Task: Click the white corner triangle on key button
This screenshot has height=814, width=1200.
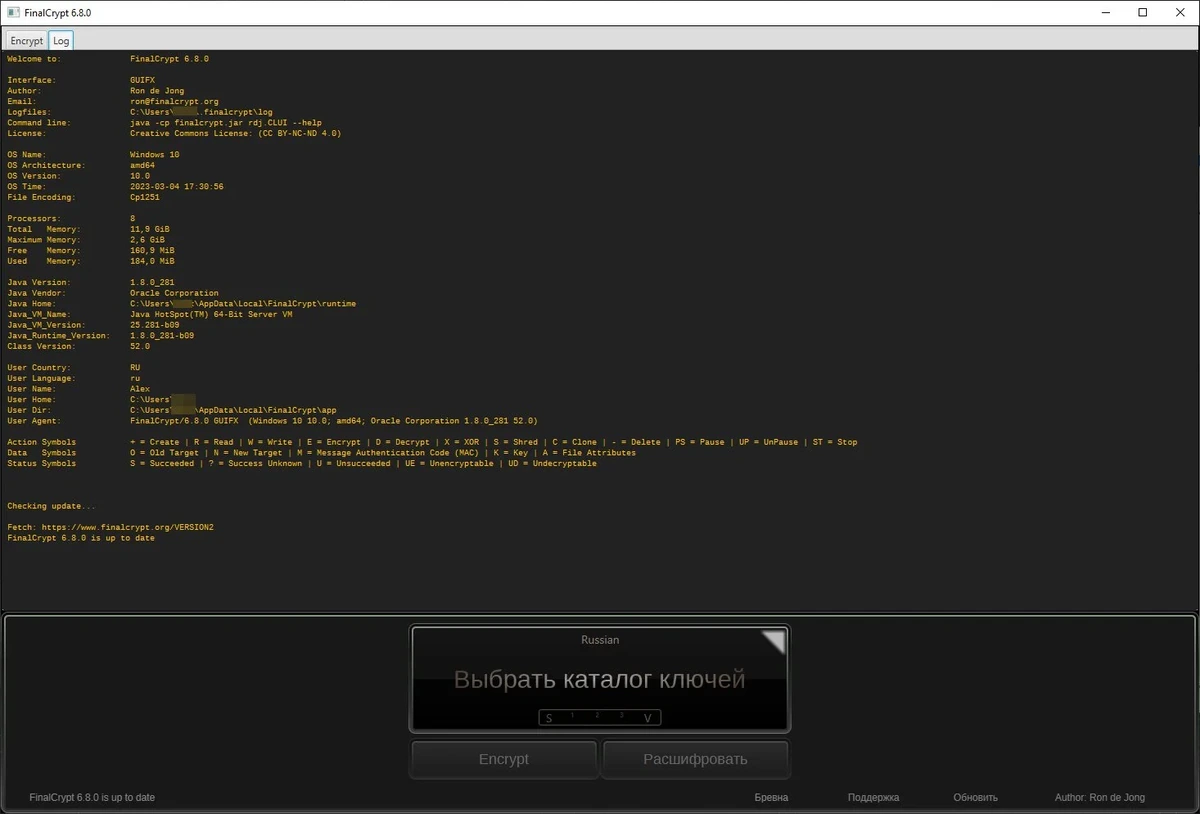Action: (773, 642)
